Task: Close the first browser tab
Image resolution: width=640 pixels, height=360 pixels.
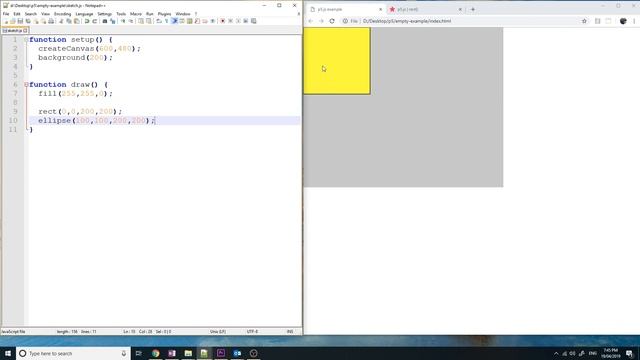Action: (x=380, y=9)
